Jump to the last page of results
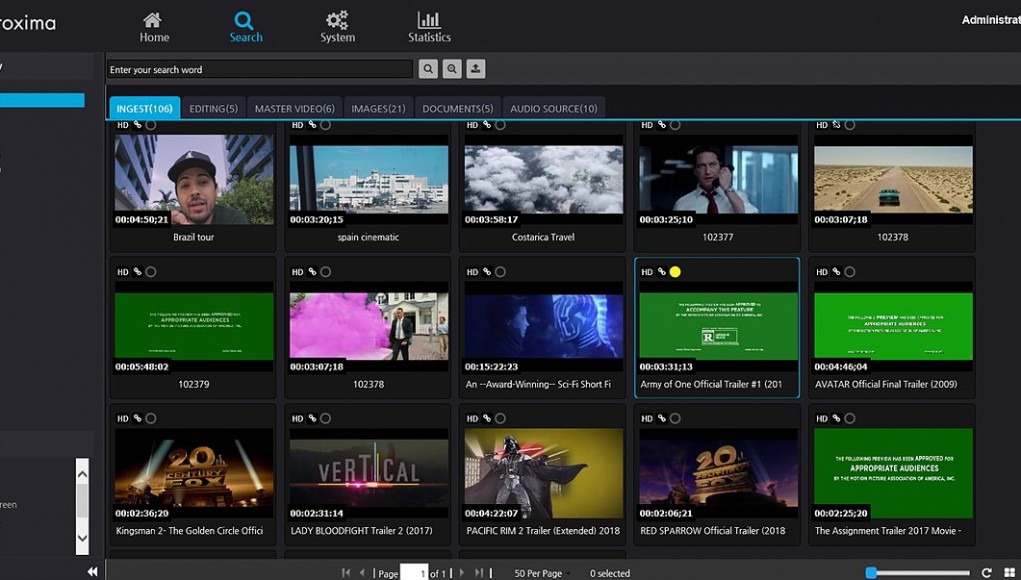The width and height of the screenshot is (1021, 580). point(479,573)
